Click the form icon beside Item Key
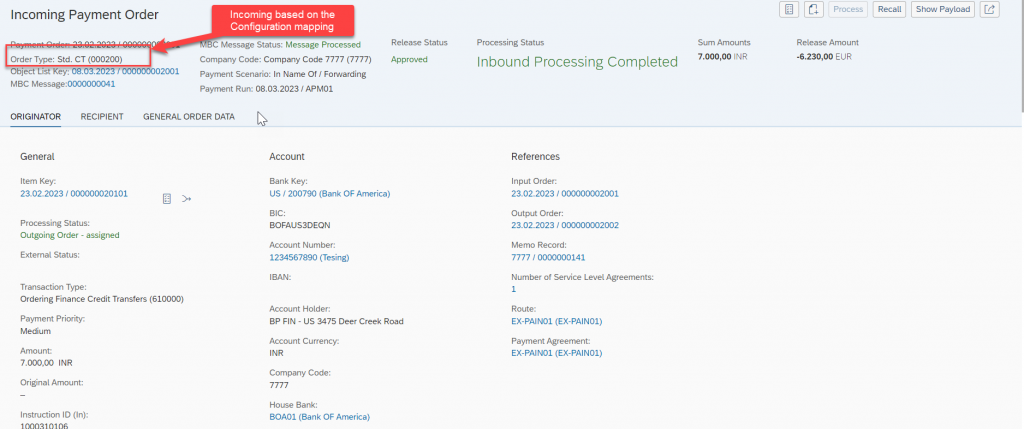This screenshot has width=1024, height=429. click(167, 199)
